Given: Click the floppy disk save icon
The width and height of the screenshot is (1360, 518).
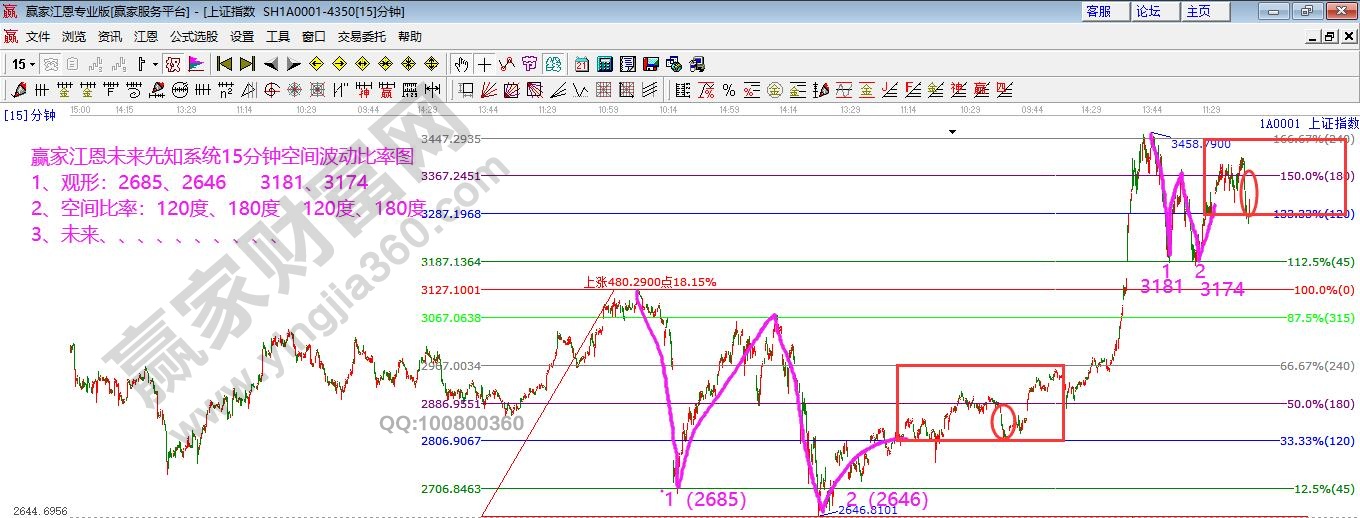Looking at the screenshot, I should pyautogui.click(x=651, y=64).
